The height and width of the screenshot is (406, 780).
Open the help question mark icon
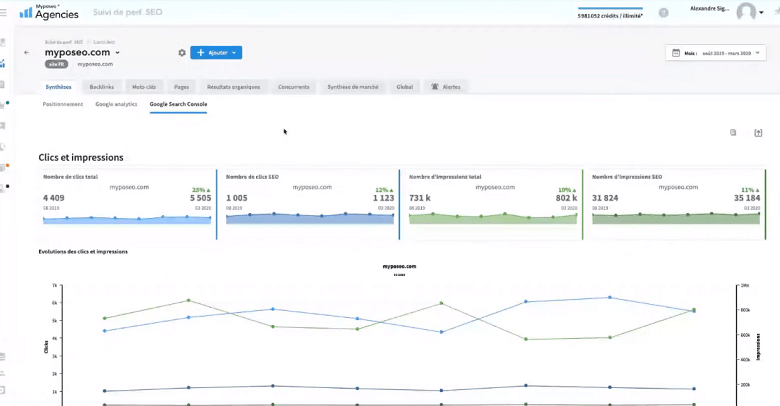(x=664, y=13)
